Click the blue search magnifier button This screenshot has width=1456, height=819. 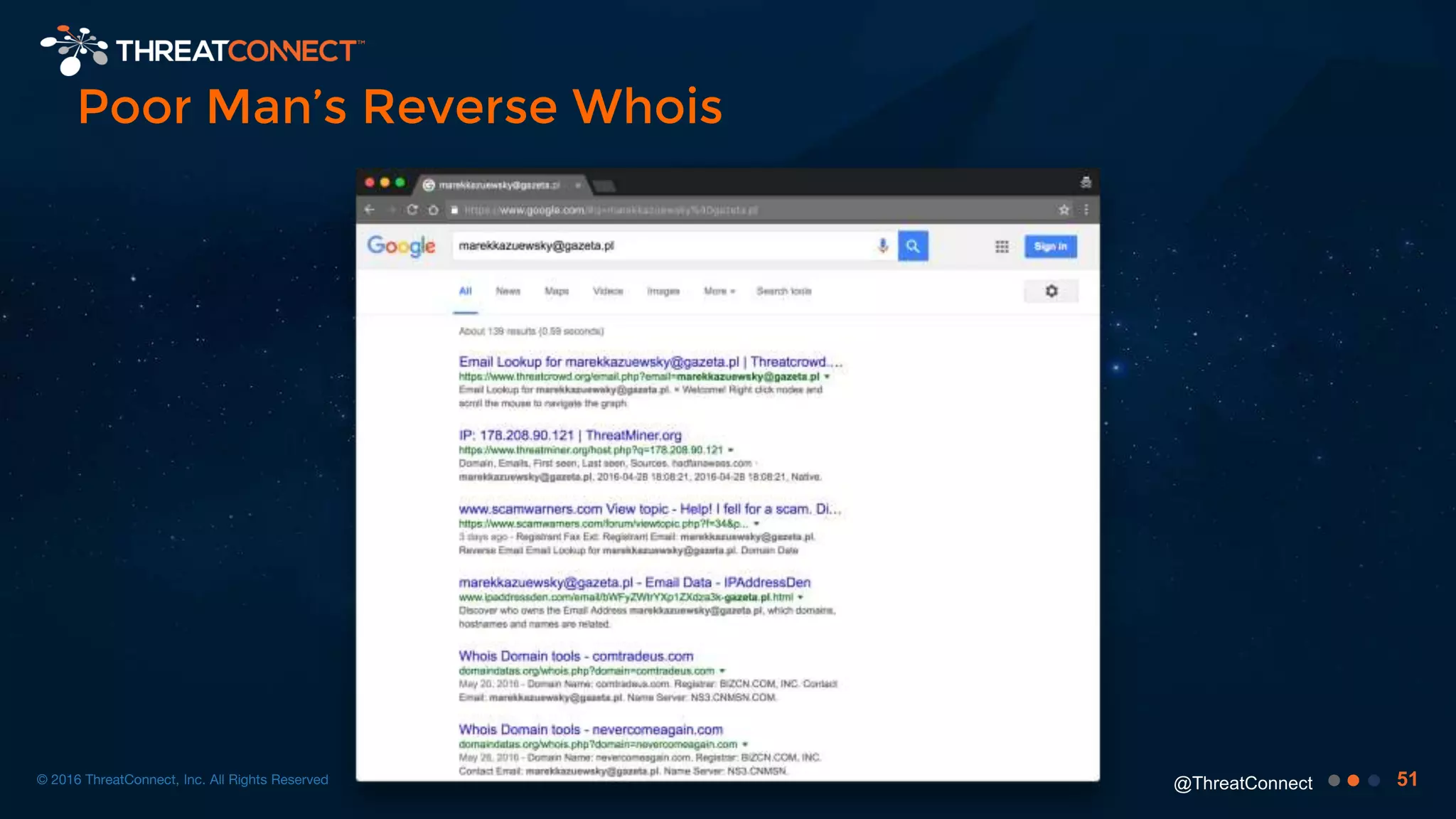coord(913,247)
